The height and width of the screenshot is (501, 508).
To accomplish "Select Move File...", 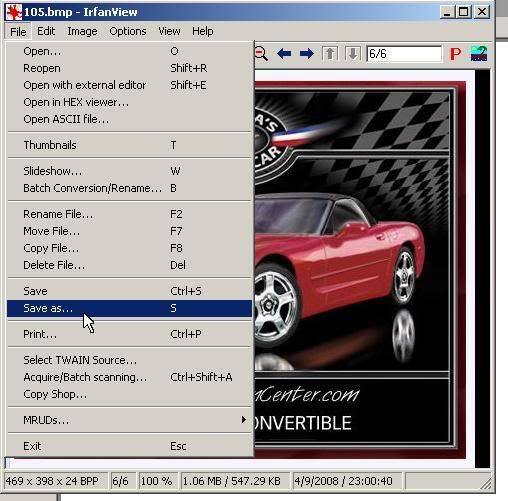I will pos(130,231).
